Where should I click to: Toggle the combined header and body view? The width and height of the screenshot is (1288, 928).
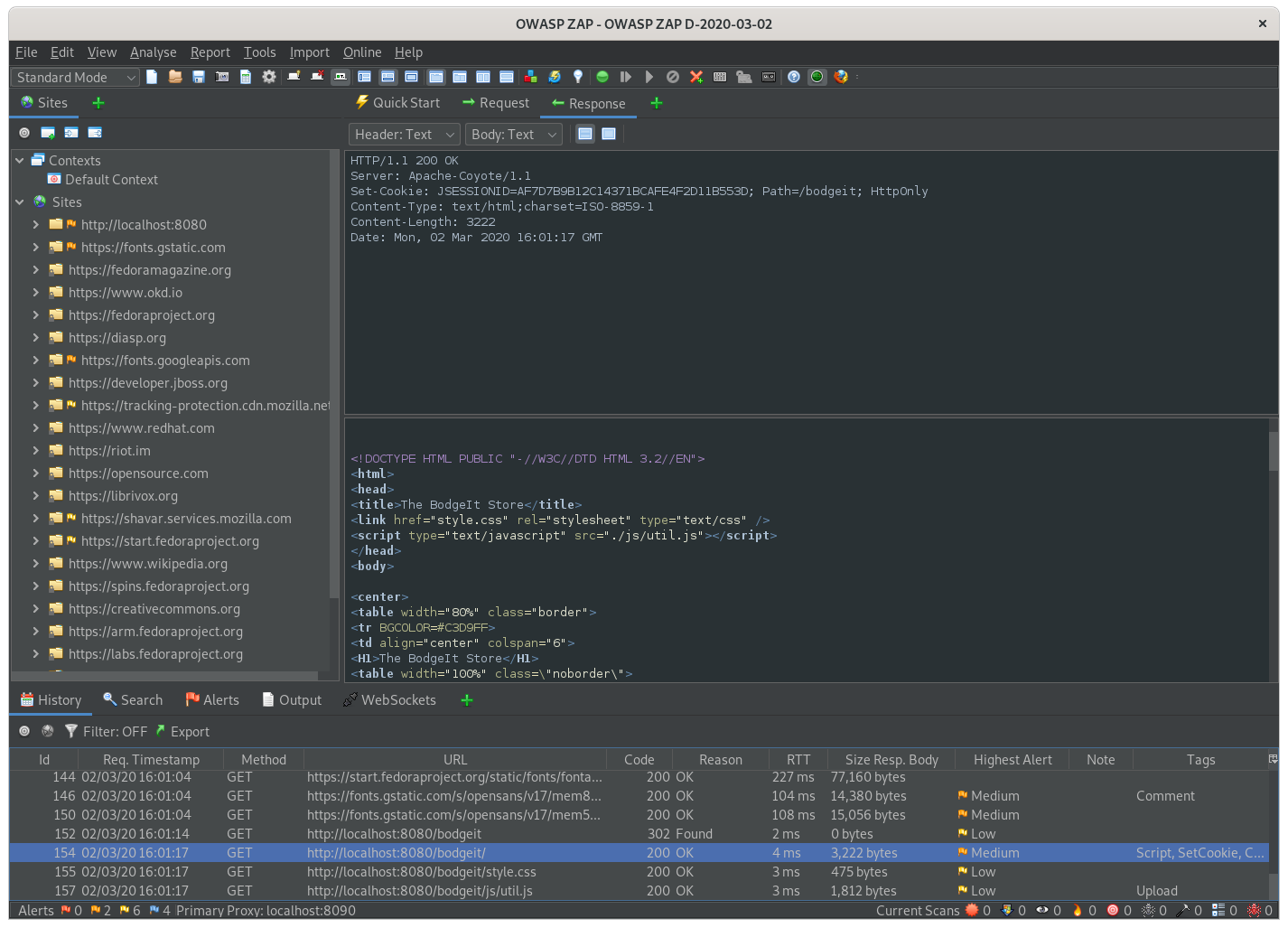(609, 135)
